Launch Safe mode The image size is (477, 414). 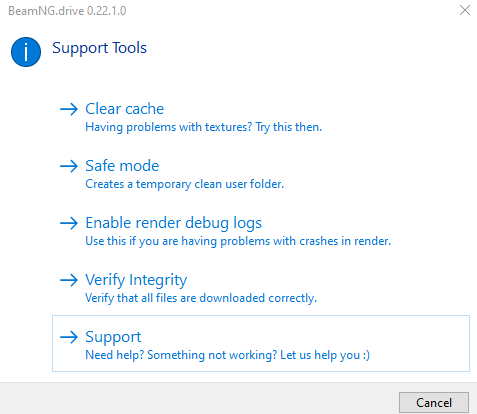(x=261, y=173)
